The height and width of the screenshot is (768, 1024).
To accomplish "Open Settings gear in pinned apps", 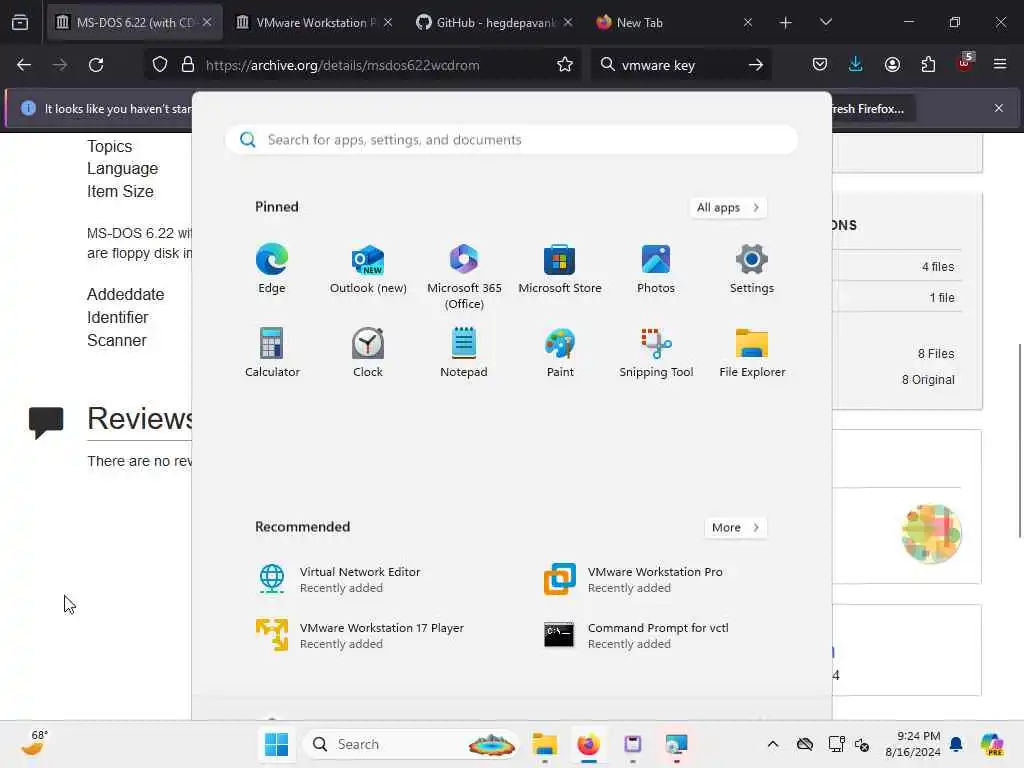I will [x=752, y=268].
